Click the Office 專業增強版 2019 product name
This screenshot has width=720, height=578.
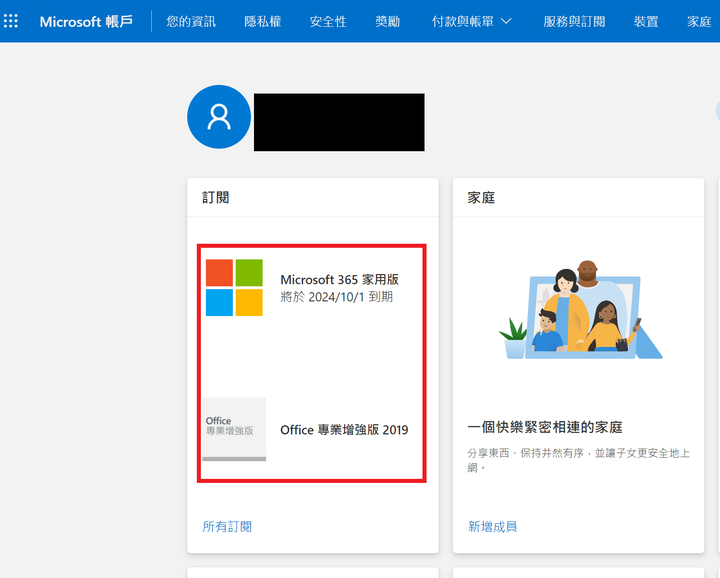[344, 430]
